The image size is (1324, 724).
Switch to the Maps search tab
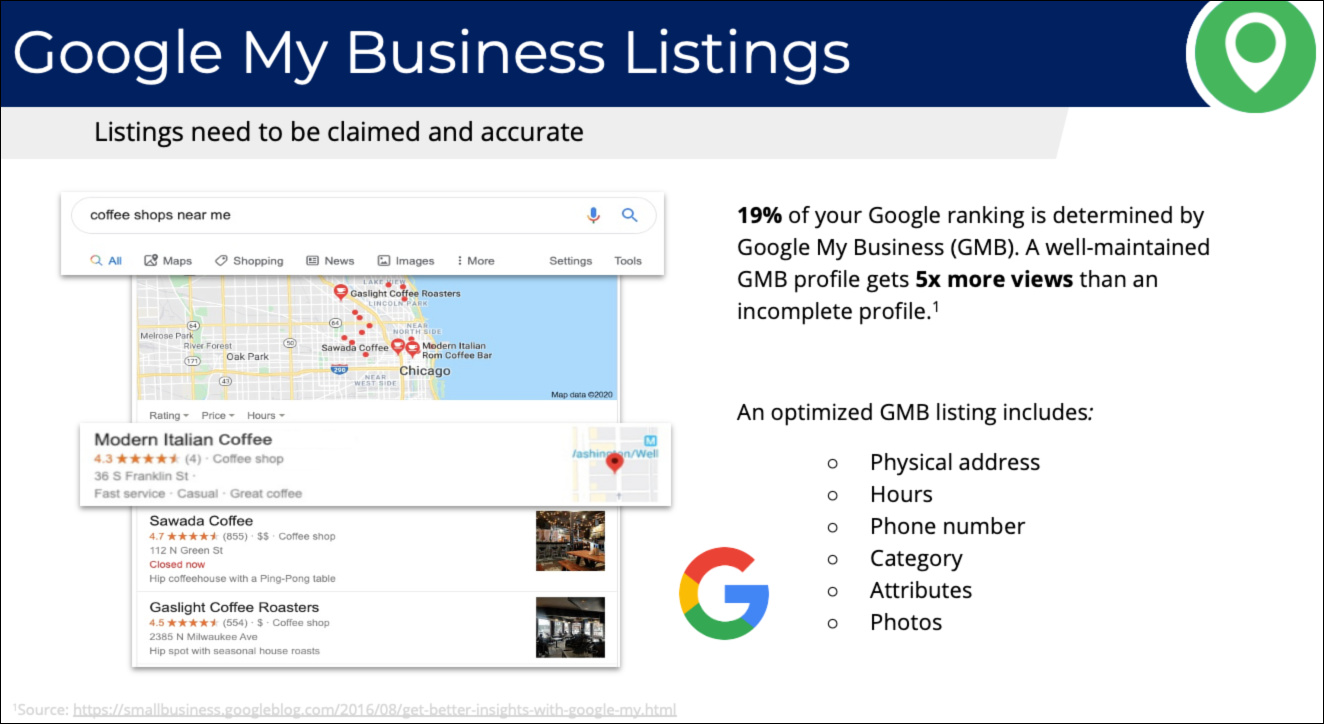[168, 261]
